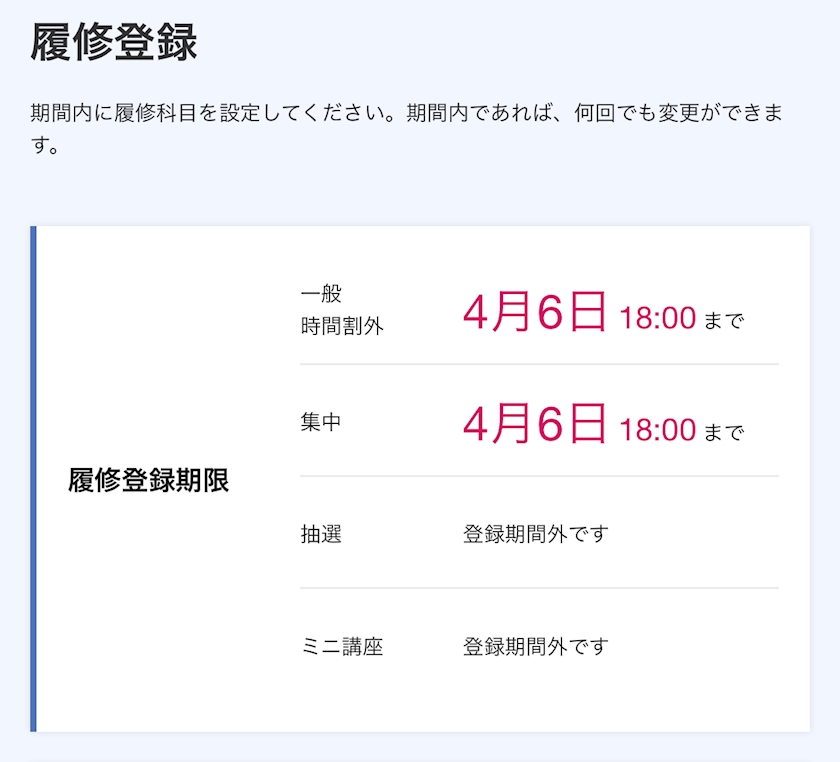The height and width of the screenshot is (762, 840).
Task: Click the 18:00 まで time in 集中 row
Action: pyautogui.click(x=681, y=430)
